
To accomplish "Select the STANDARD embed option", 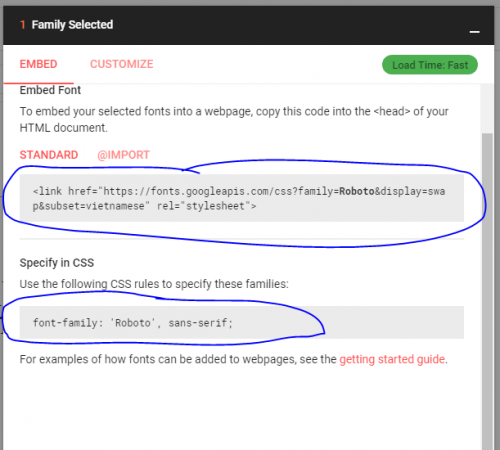I will (x=49, y=155).
